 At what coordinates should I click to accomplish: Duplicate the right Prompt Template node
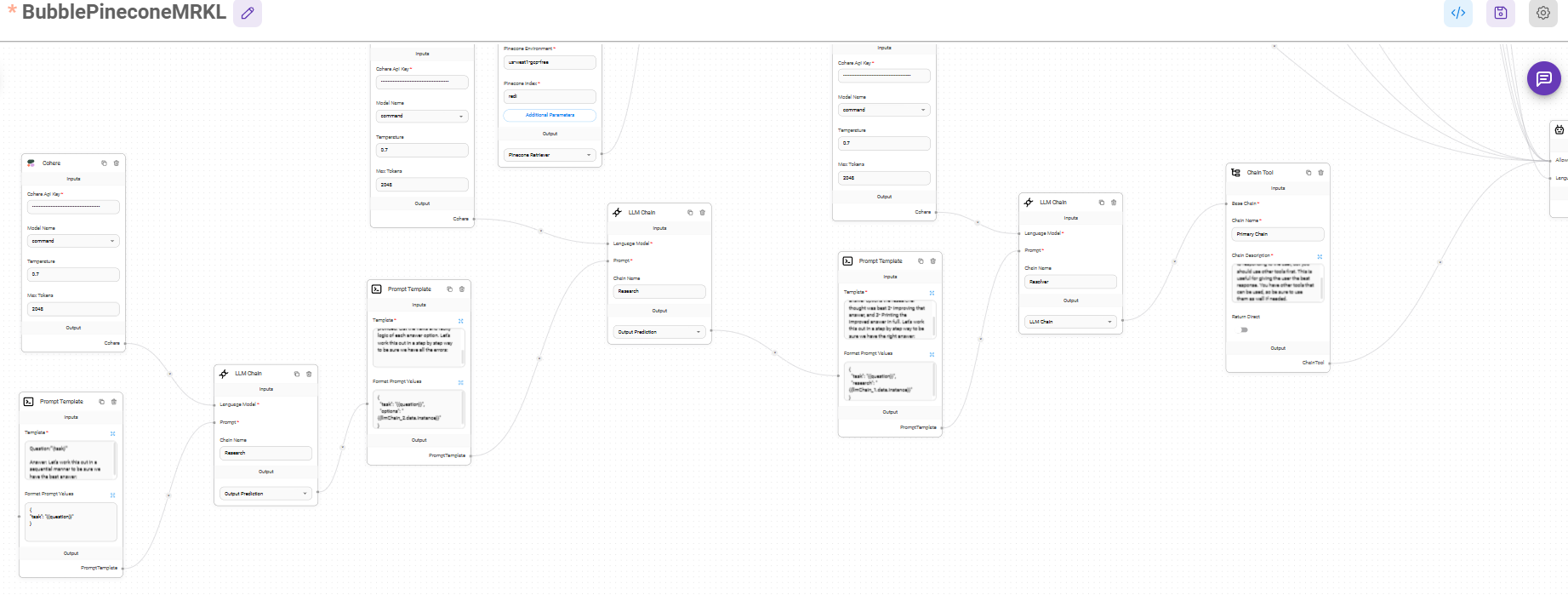point(921,261)
